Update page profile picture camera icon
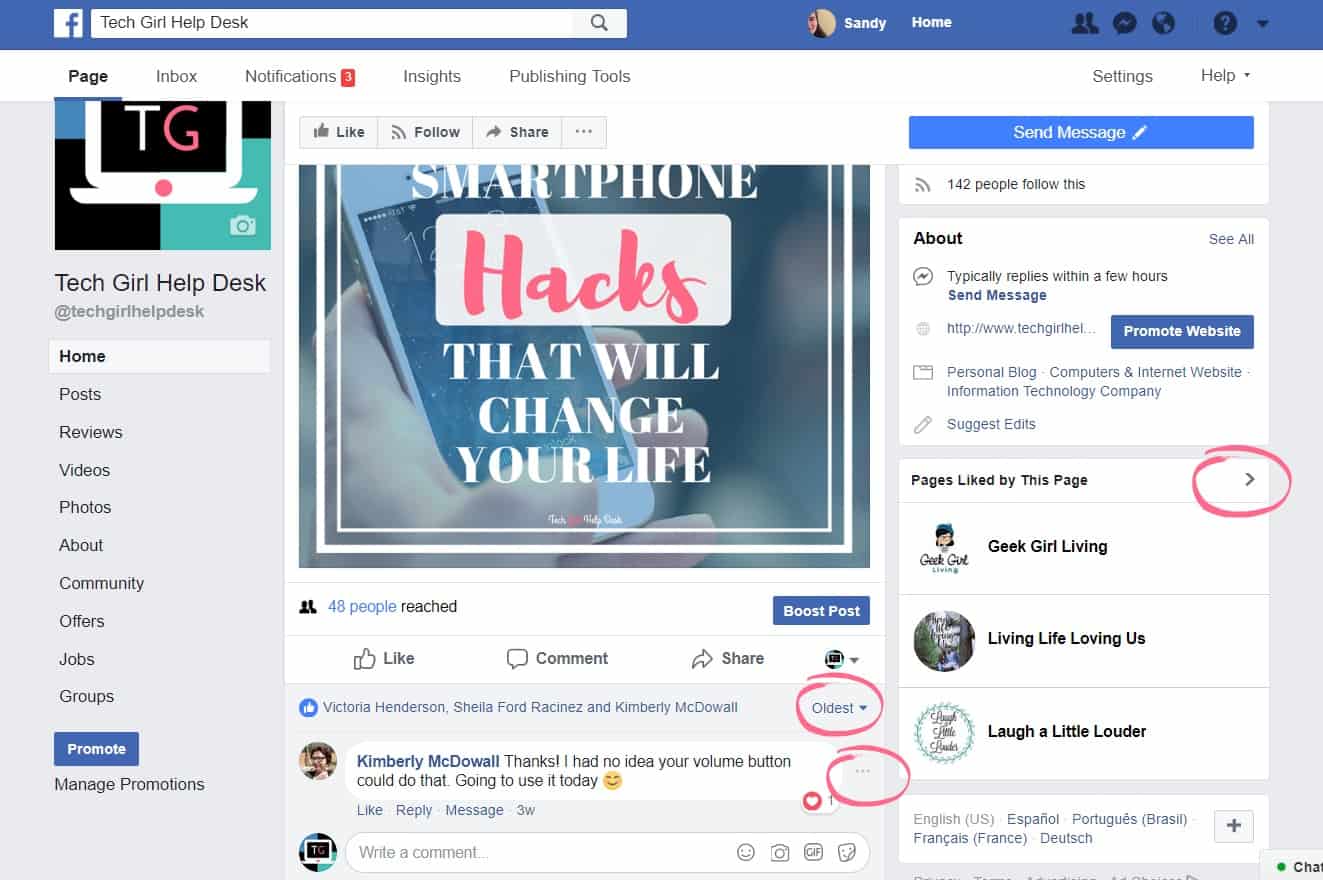Image resolution: width=1323 pixels, height=880 pixels. [x=243, y=226]
